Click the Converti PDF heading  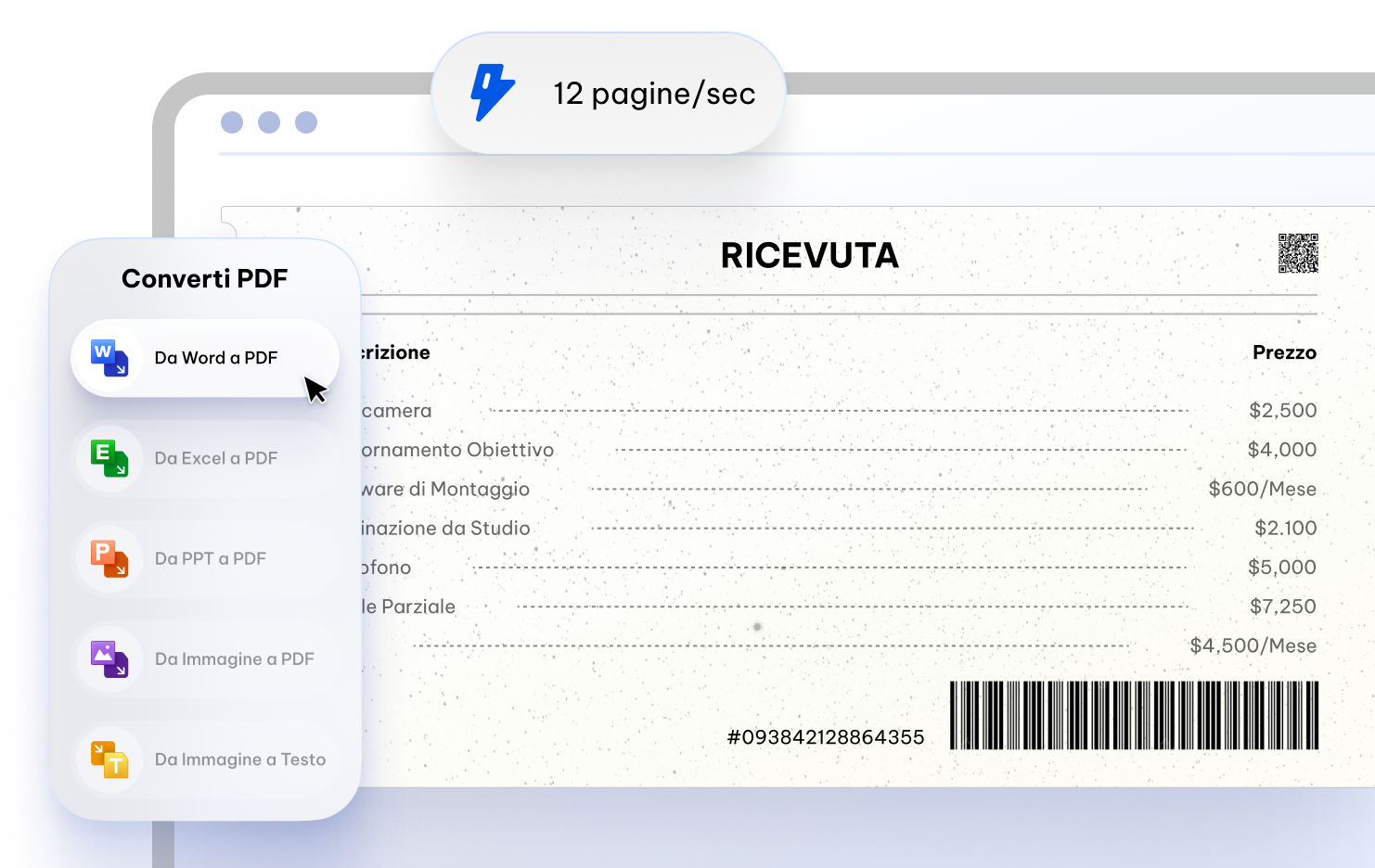(x=205, y=278)
